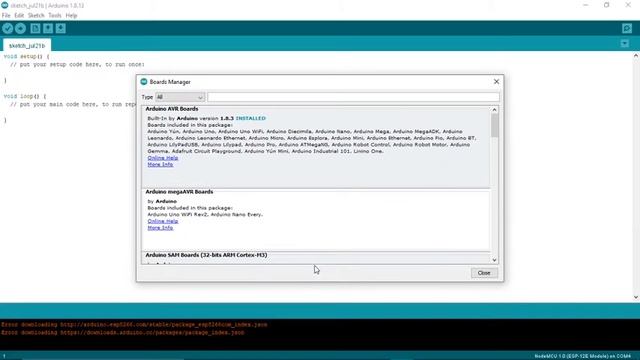Click the Arduino app icon in title bar
640x360 pixels.
click(4, 5)
